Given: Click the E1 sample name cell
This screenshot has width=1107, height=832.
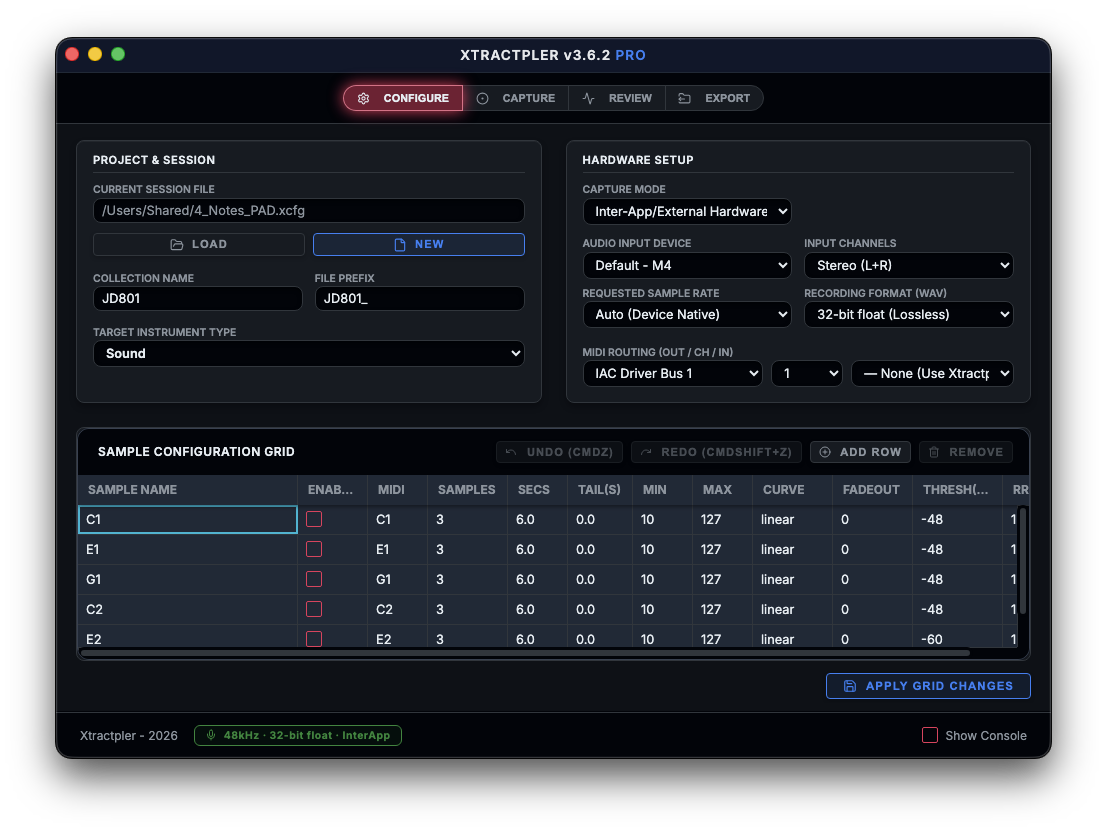Looking at the screenshot, I should click(188, 549).
